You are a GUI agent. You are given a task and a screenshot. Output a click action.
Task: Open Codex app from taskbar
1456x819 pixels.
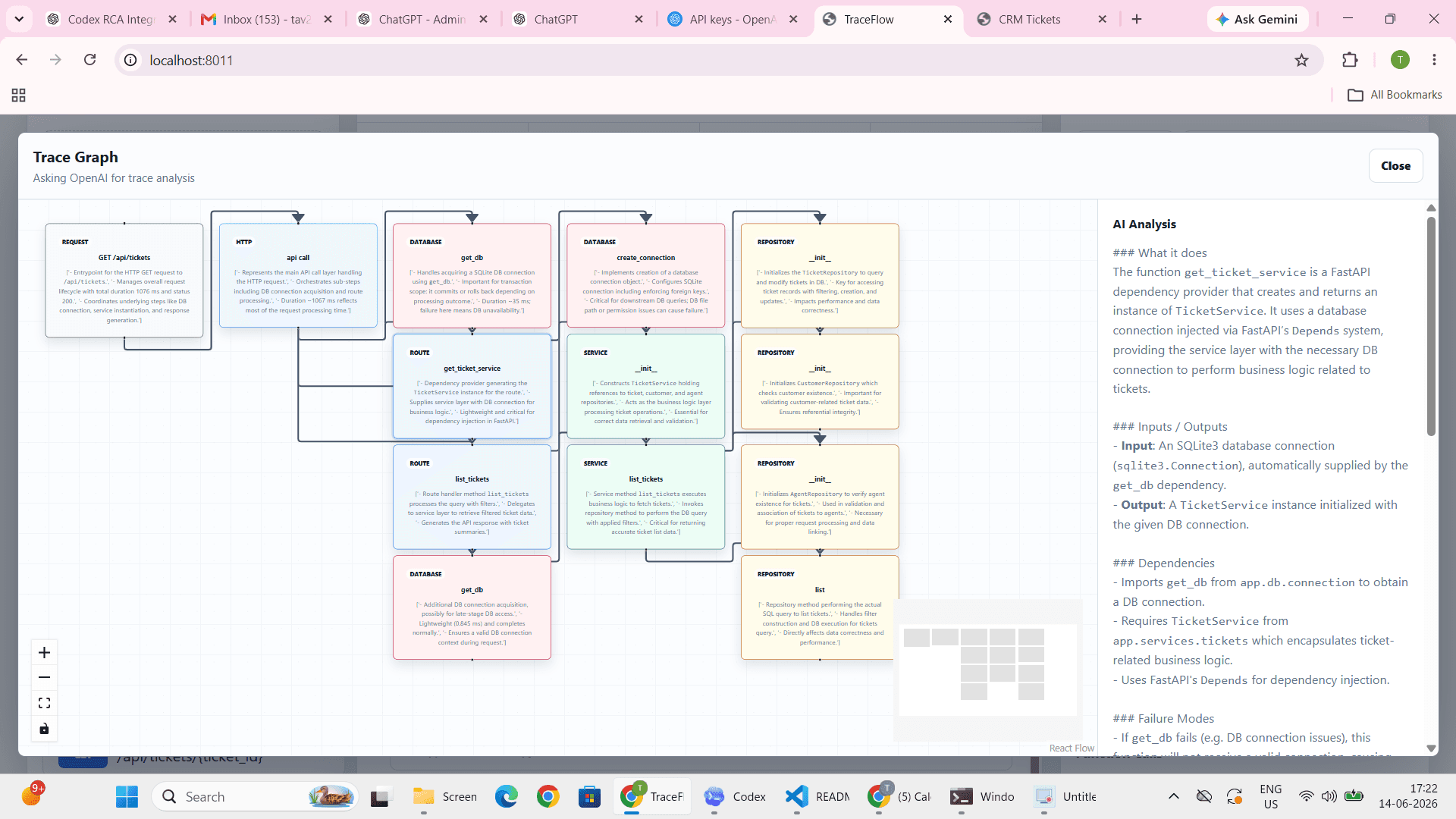click(x=734, y=797)
